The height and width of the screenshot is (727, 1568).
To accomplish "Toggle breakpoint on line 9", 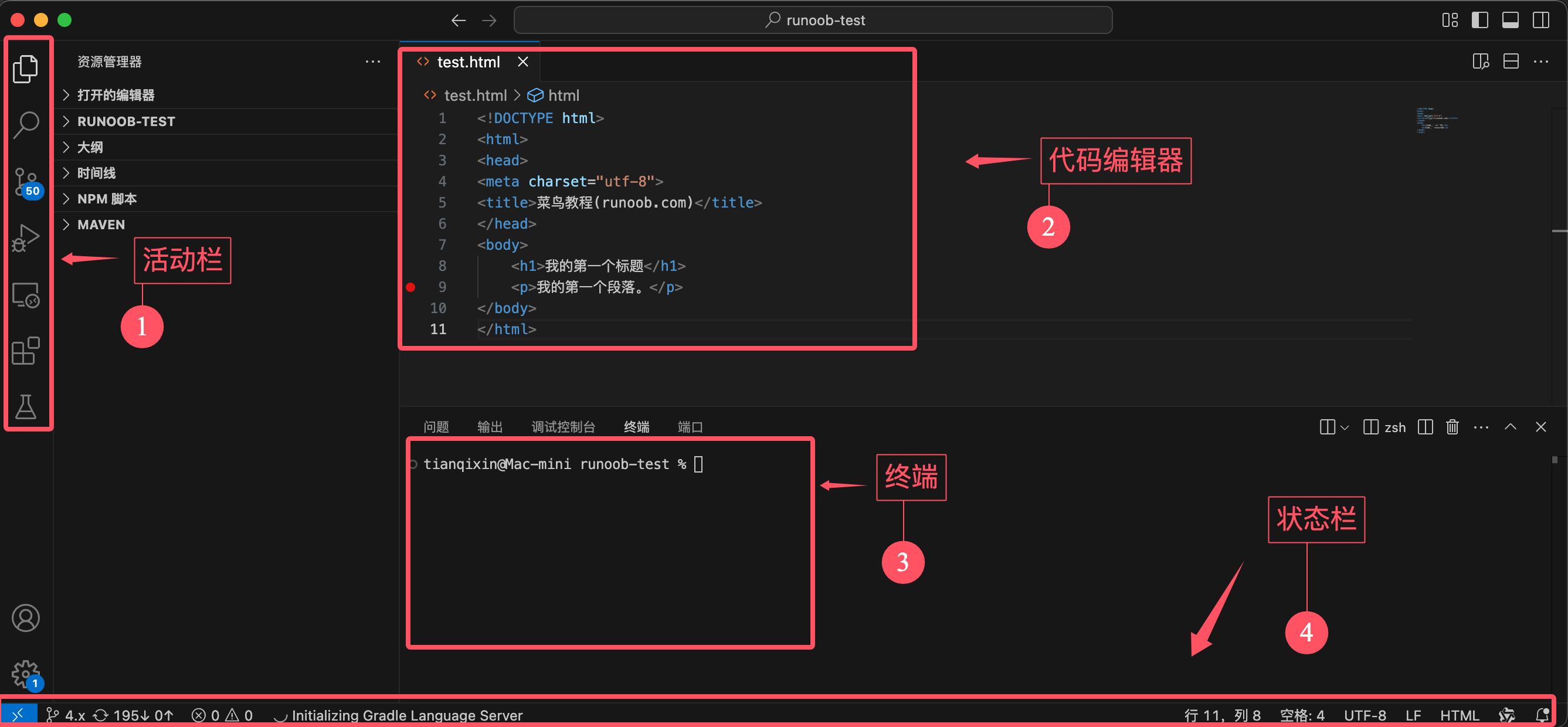I will point(411,287).
